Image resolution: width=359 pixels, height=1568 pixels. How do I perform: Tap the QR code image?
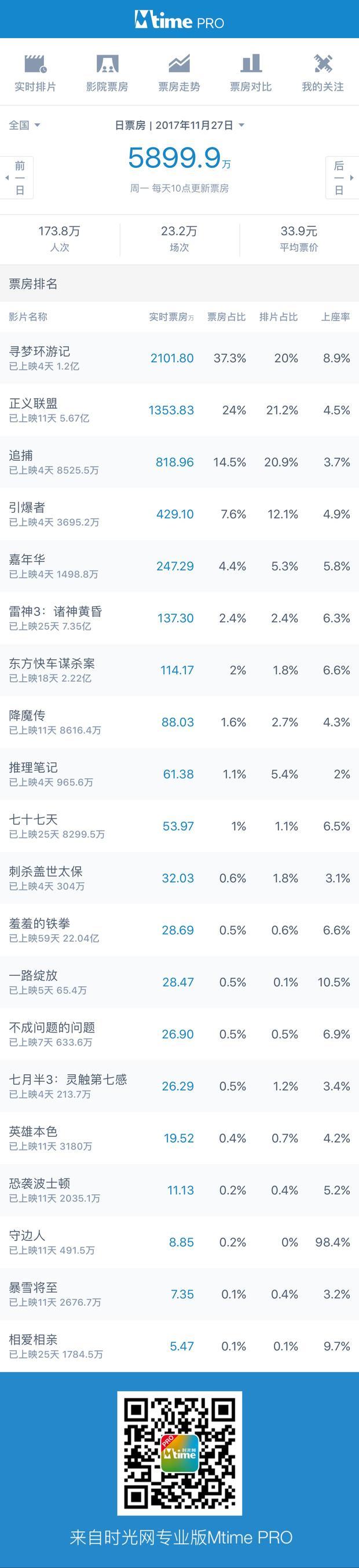pyautogui.click(x=179, y=1453)
